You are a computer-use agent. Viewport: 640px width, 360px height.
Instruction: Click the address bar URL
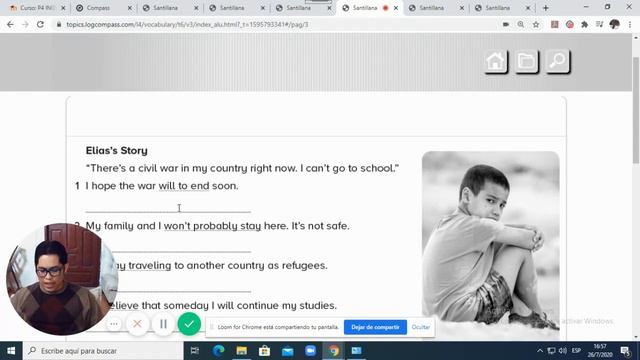(187, 24)
